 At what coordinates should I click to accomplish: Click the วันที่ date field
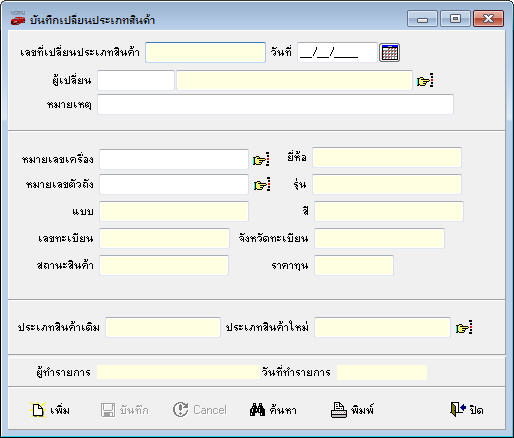click(x=337, y=52)
